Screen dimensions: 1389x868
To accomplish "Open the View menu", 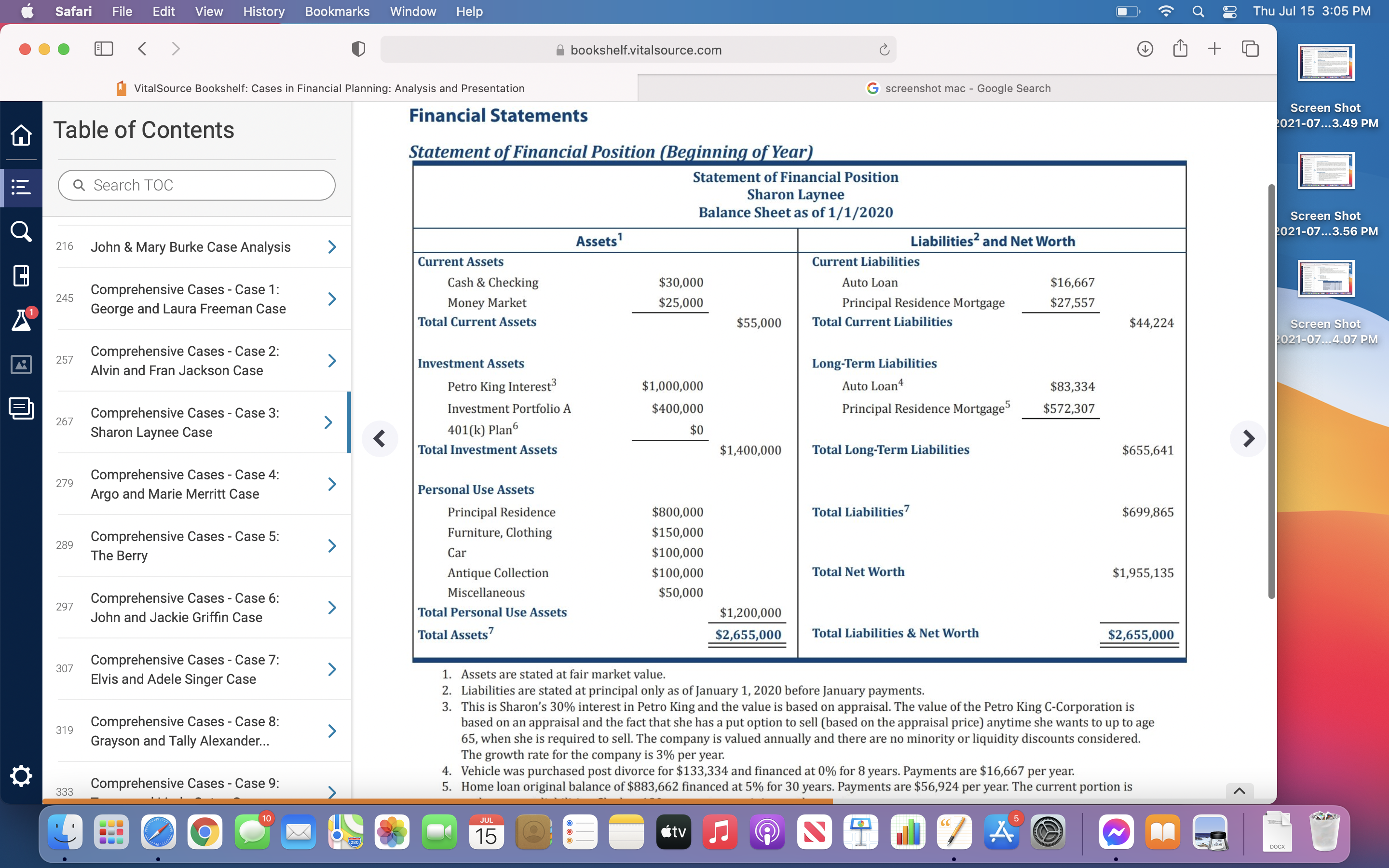I will [209, 12].
